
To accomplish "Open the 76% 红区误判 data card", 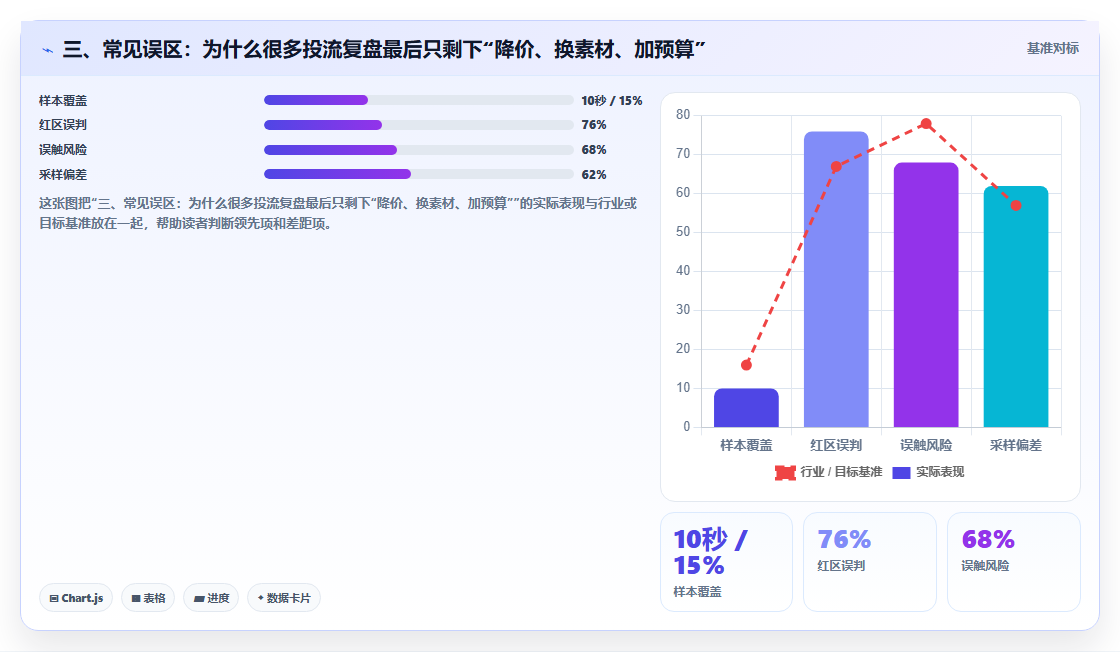I will click(x=869, y=562).
